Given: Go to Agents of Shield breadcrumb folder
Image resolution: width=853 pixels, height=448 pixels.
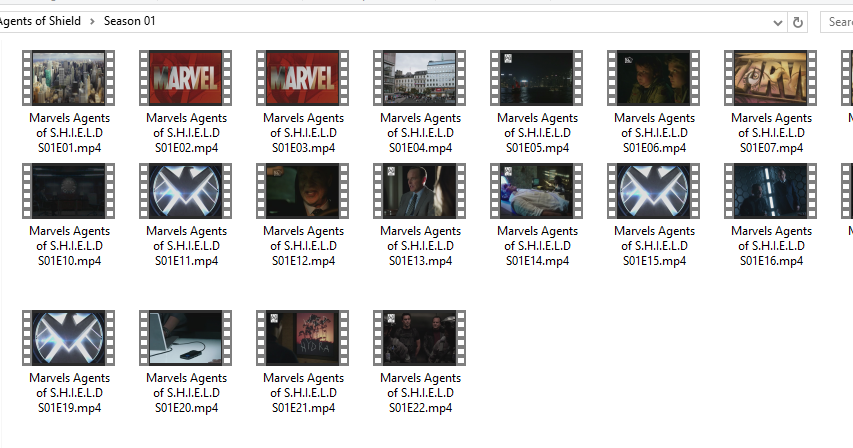Looking at the screenshot, I should 40,21.
